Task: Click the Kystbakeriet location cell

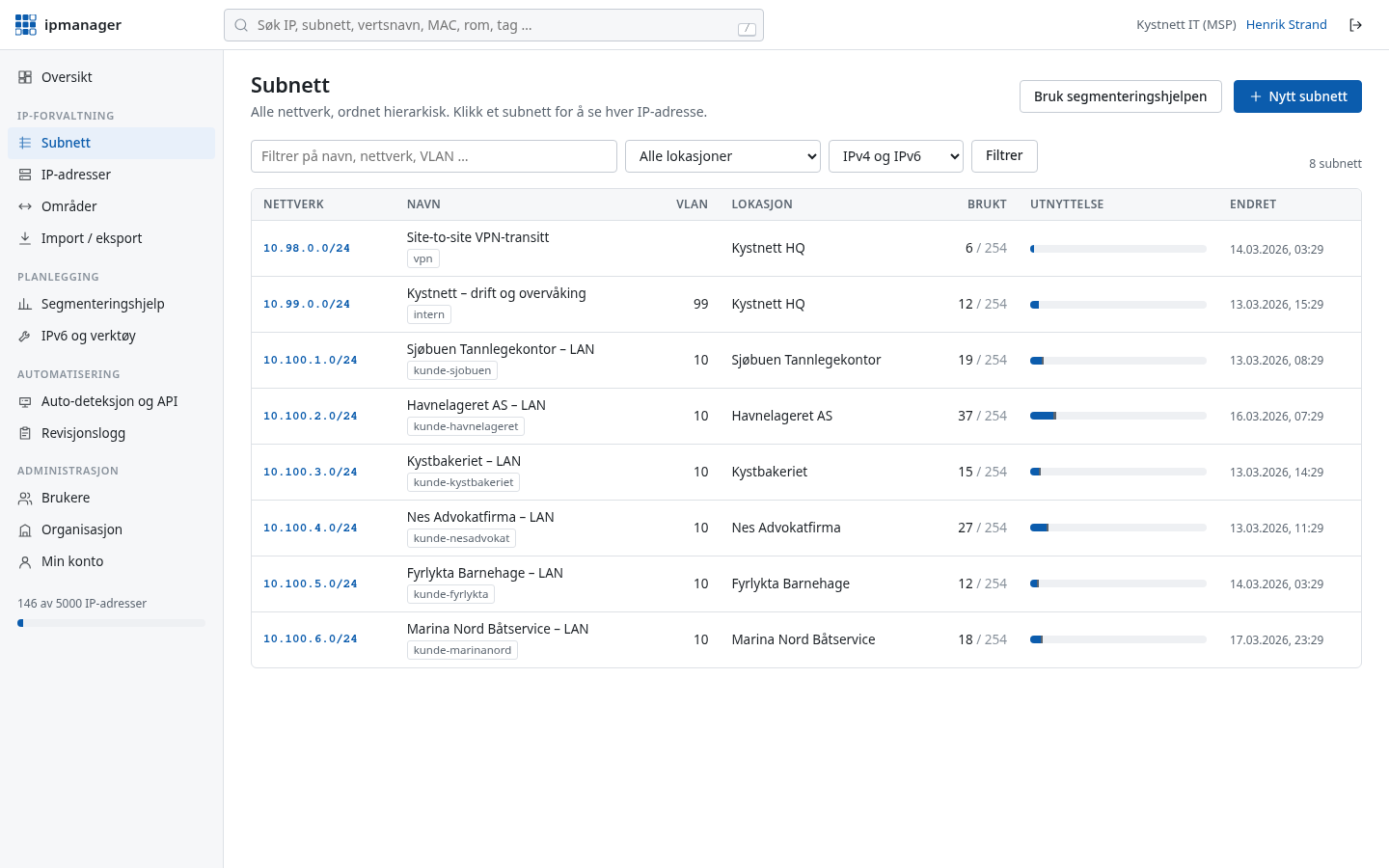Action: click(x=770, y=472)
